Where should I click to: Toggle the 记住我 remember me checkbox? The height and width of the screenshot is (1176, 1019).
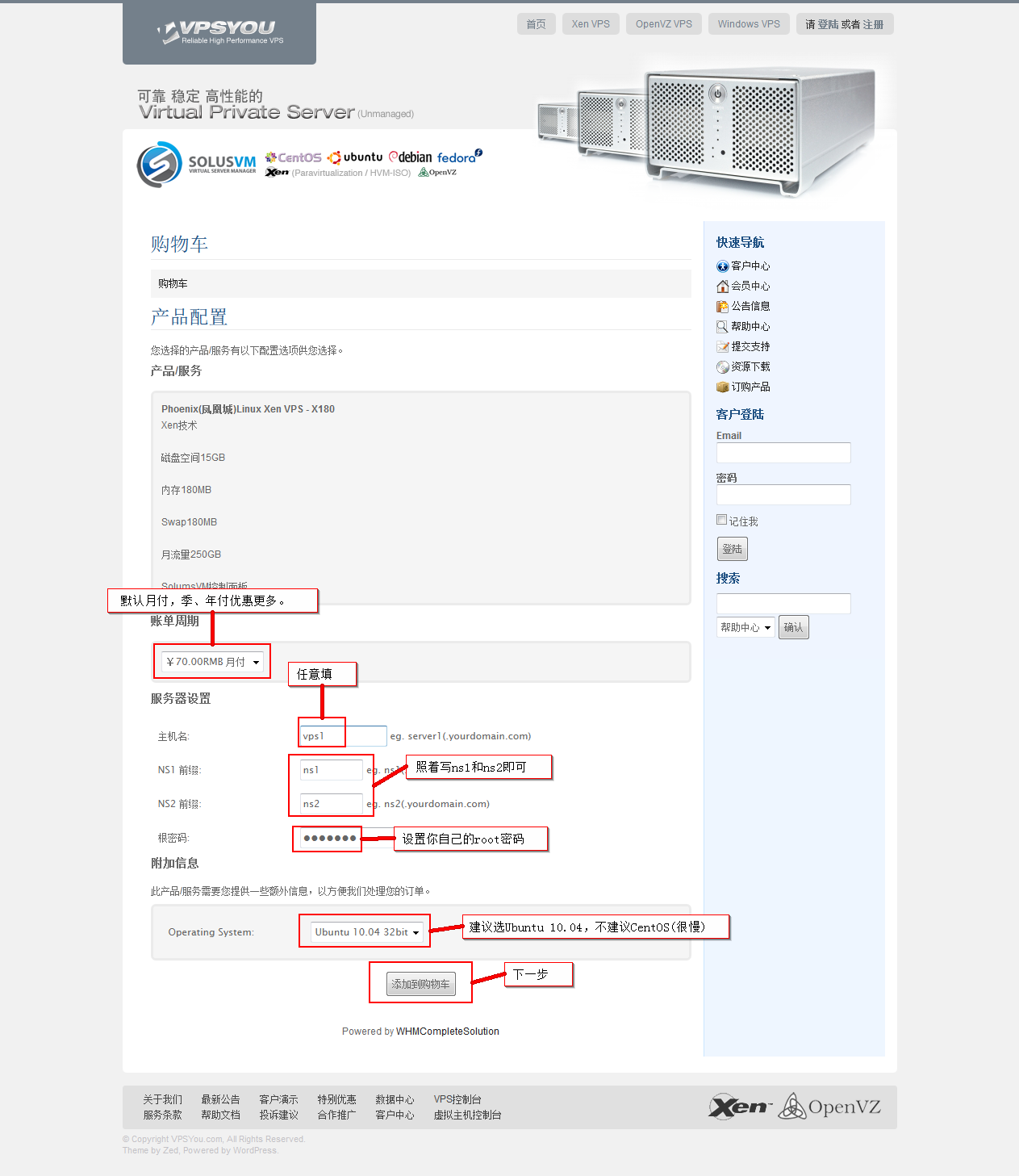tap(722, 520)
